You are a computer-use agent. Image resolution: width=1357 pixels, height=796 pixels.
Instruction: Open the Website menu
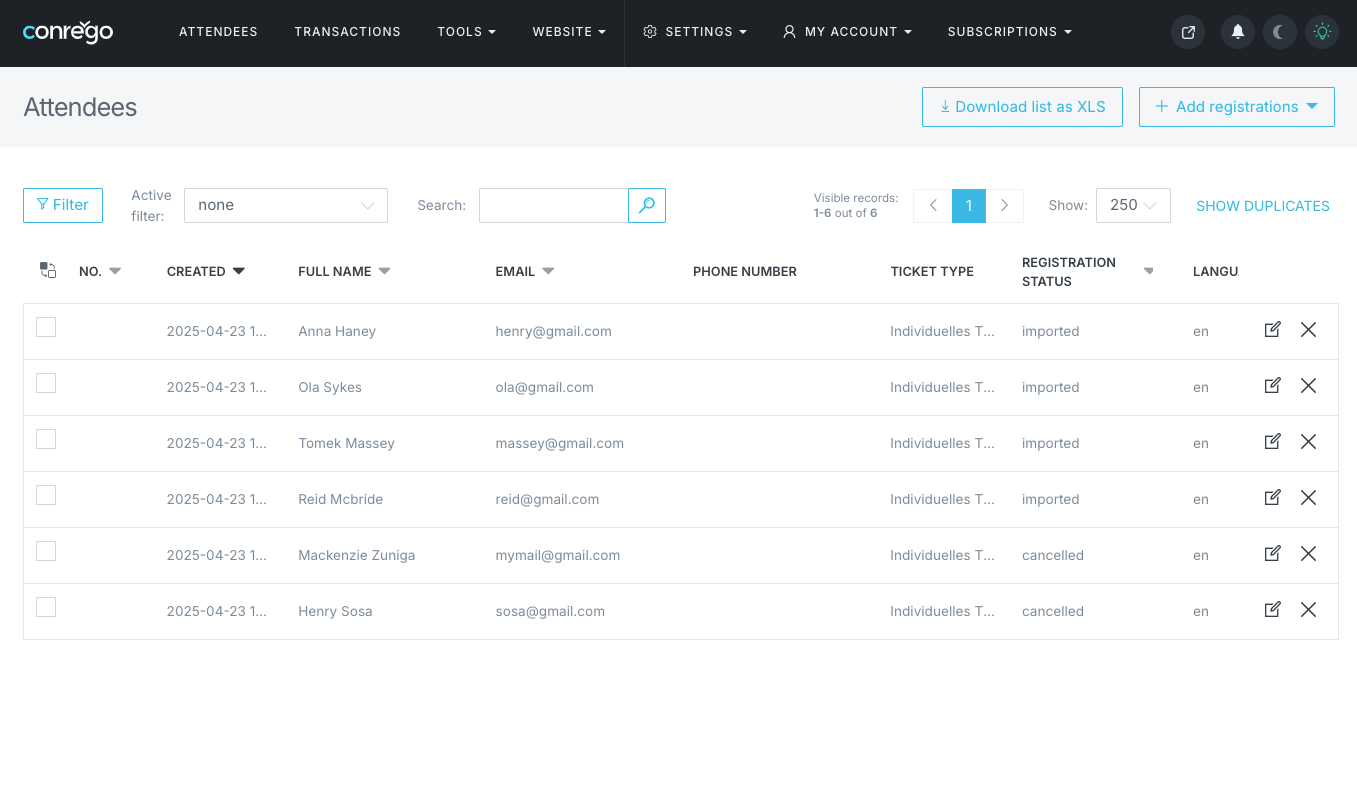pyautogui.click(x=569, y=32)
